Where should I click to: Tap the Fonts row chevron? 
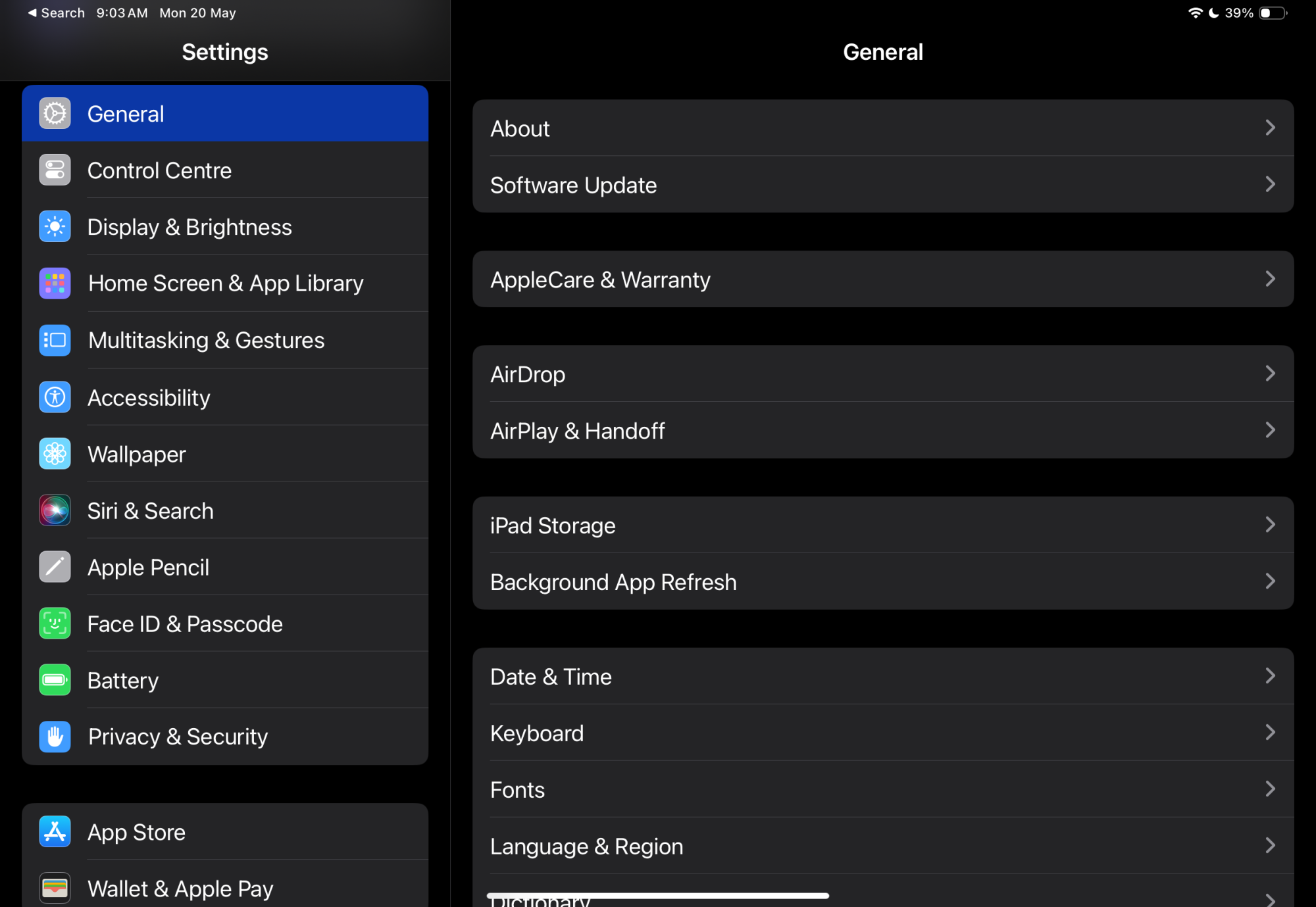point(1271,789)
